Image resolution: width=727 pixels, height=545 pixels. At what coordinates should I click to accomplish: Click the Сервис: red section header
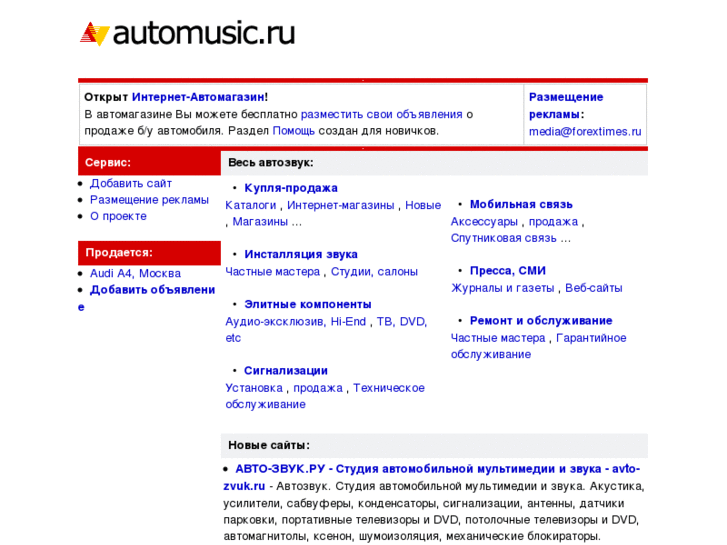pyautogui.click(x=149, y=162)
